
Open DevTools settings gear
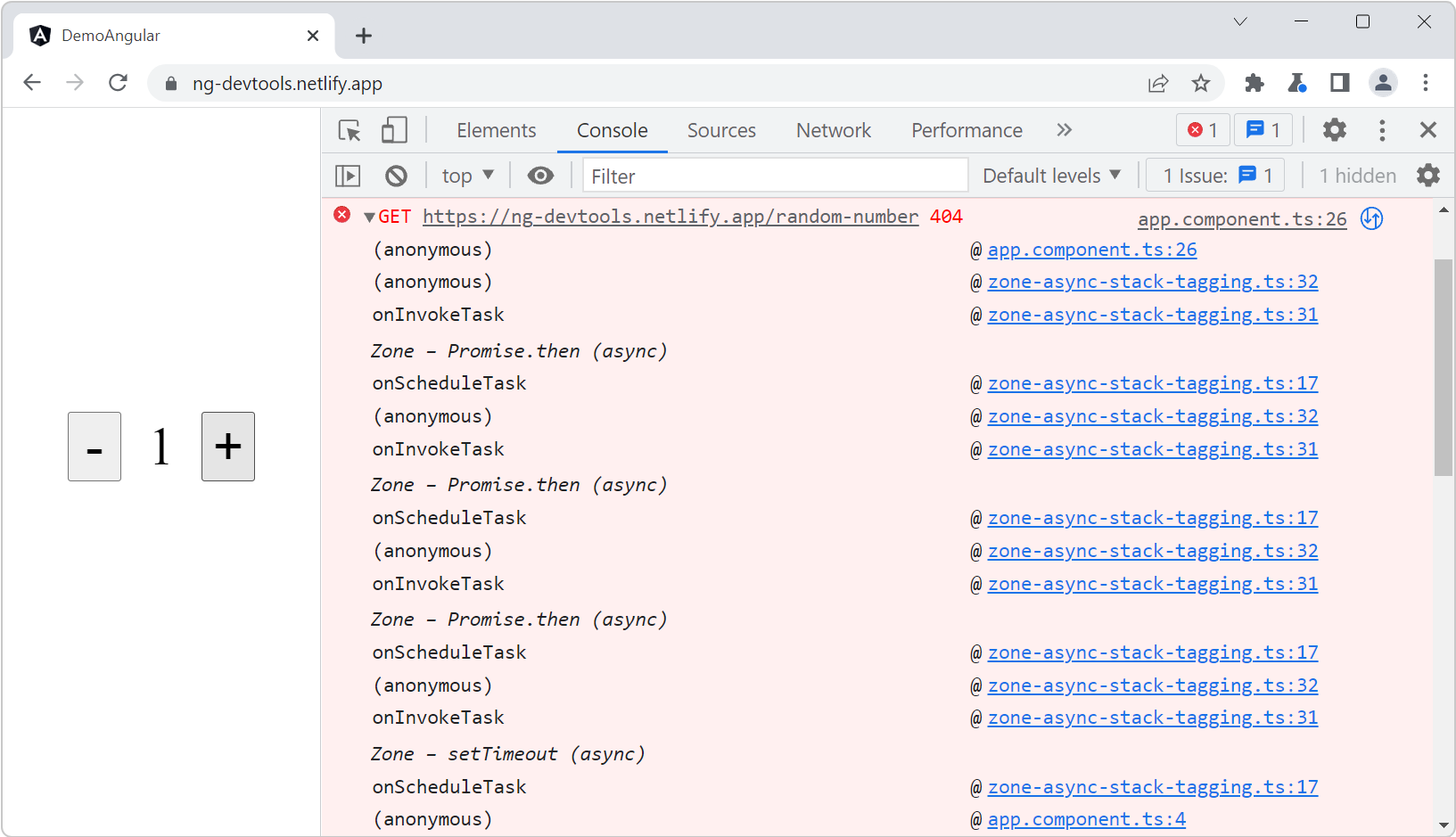[x=1334, y=130]
